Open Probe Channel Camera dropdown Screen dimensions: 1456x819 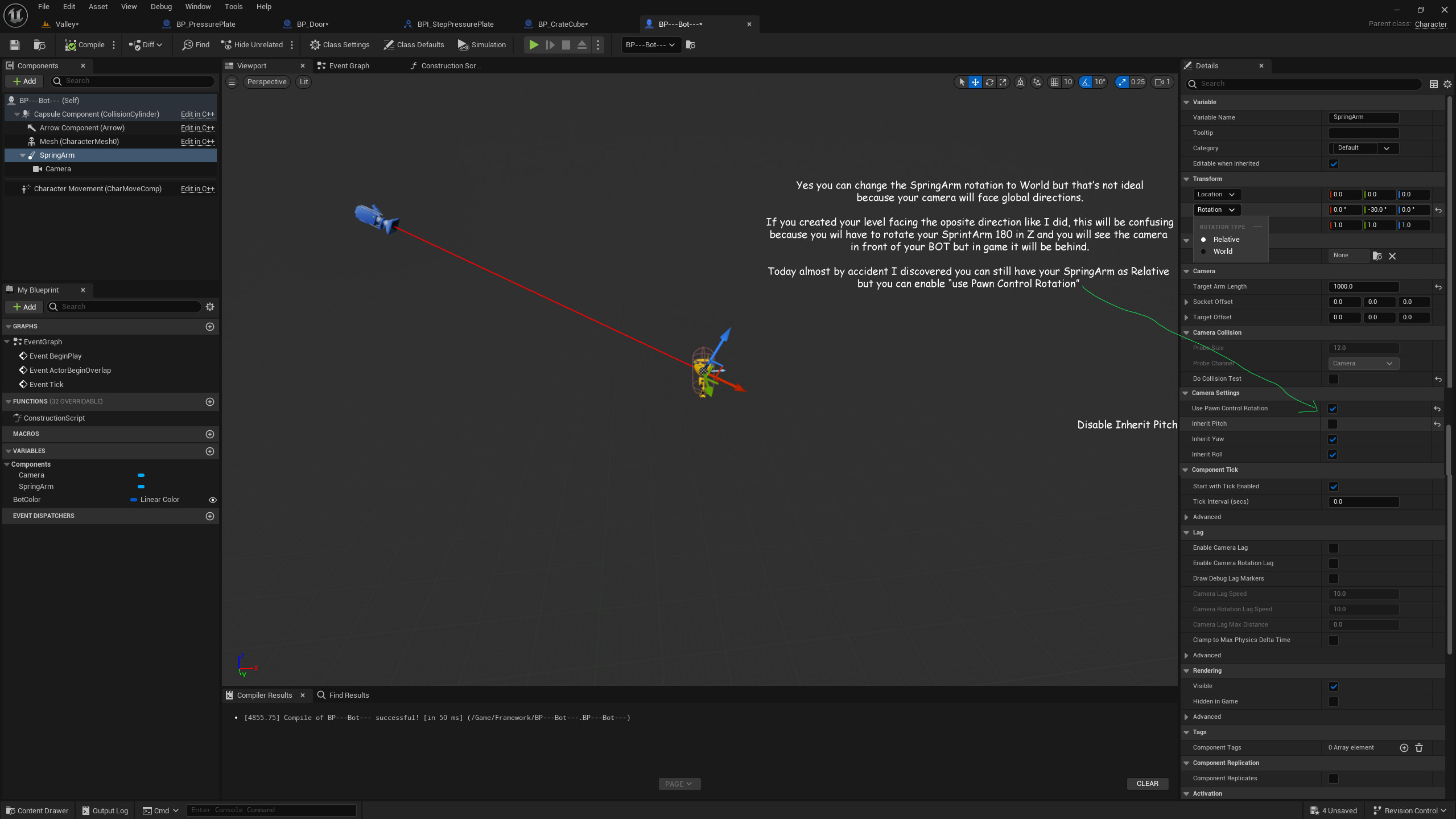point(1363,364)
